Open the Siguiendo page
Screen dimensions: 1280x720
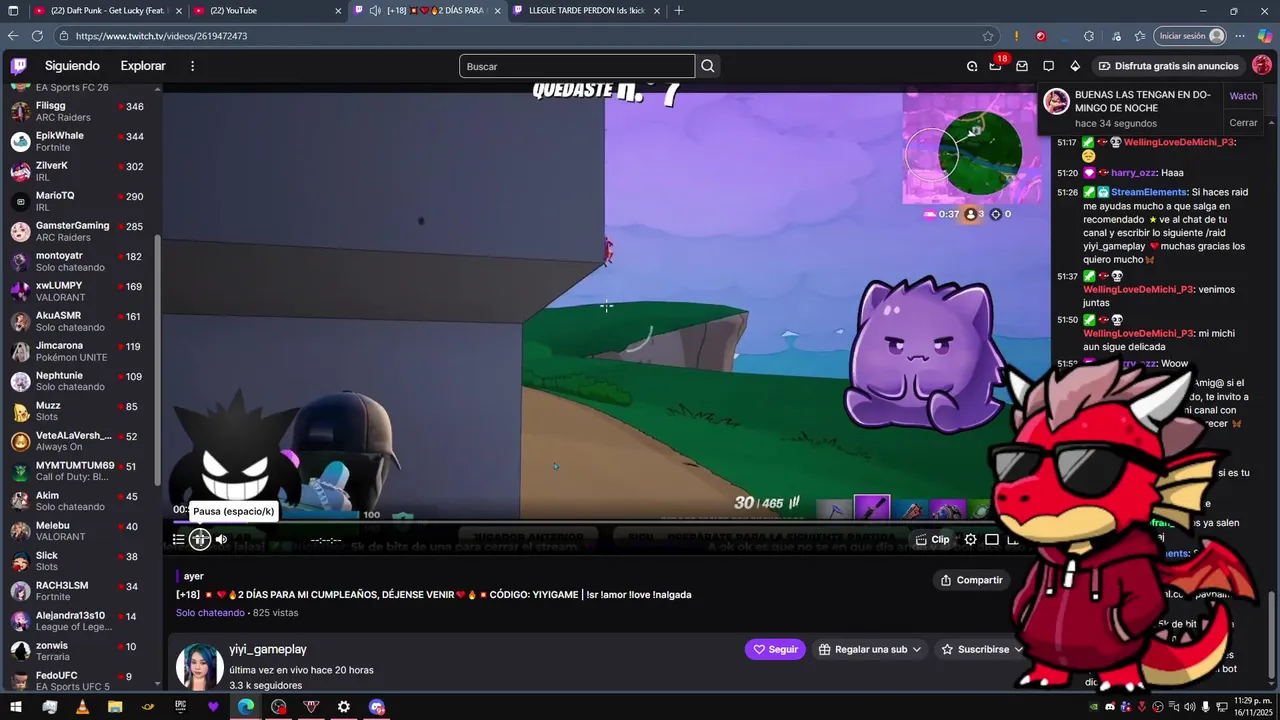point(72,66)
